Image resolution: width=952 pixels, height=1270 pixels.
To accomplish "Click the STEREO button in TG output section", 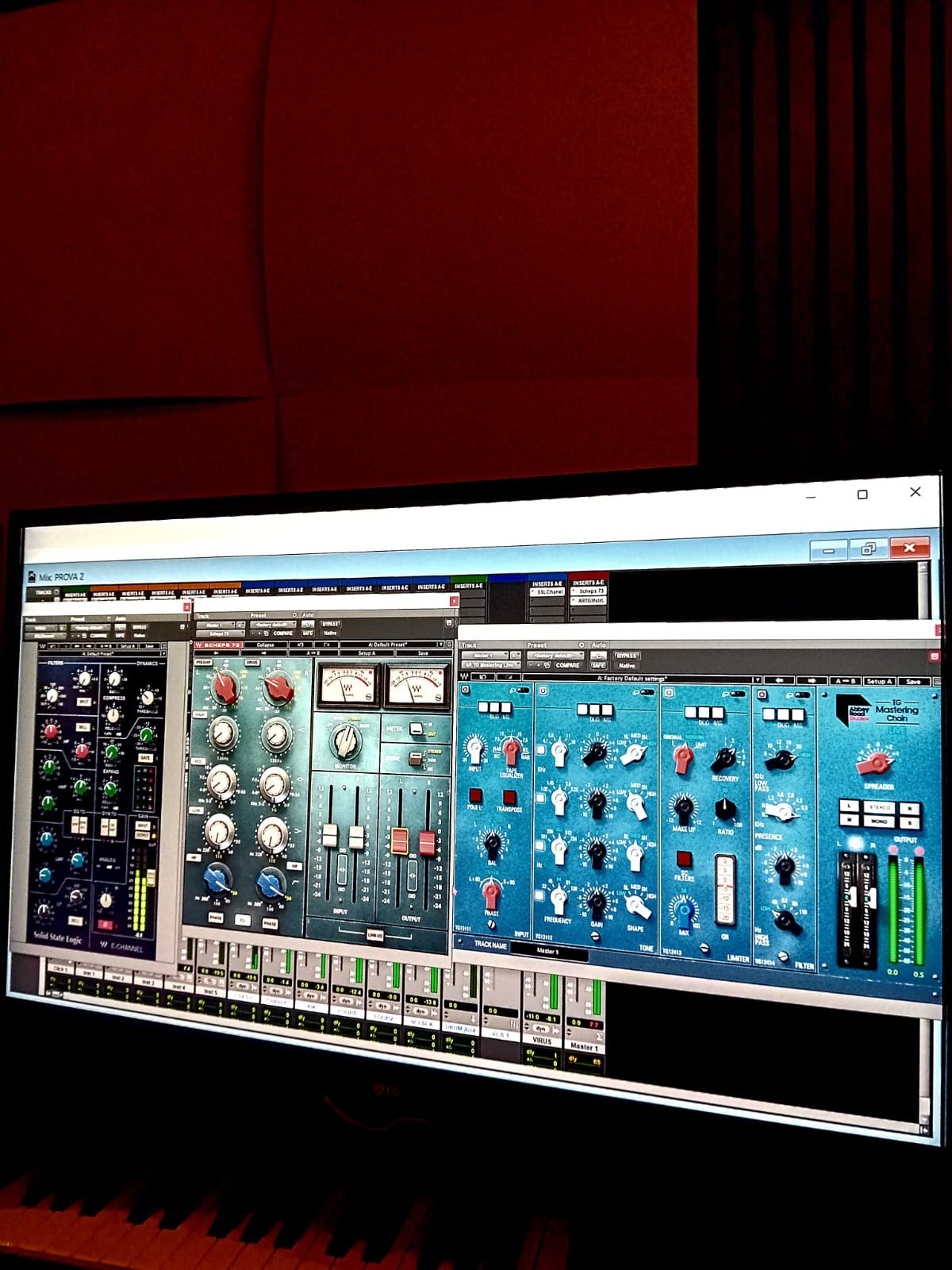I will coord(879,807).
